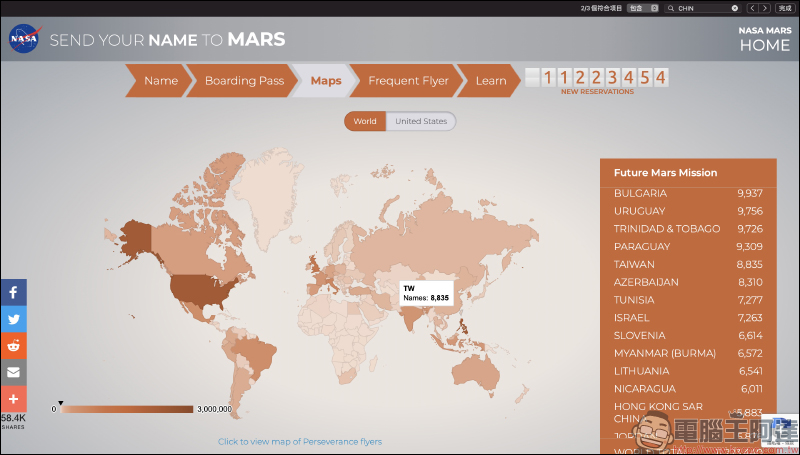Click the map color scale legend bar
This screenshot has width=800, height=455.
click(127, 409)
